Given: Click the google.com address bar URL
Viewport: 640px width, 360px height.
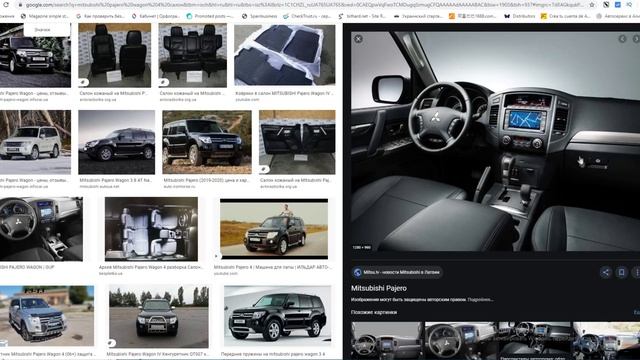Looking at the screenshot, I should click(304, 5).
